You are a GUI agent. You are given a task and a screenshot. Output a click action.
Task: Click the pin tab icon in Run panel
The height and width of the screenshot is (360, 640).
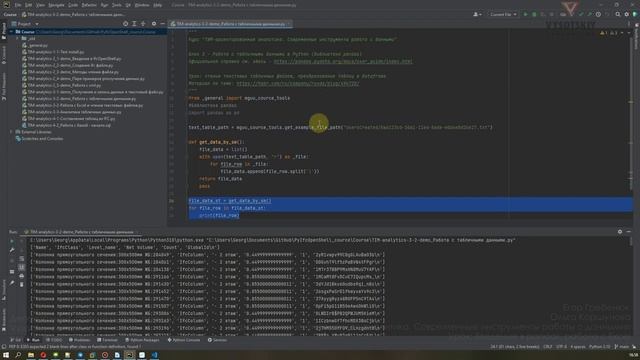12,283
